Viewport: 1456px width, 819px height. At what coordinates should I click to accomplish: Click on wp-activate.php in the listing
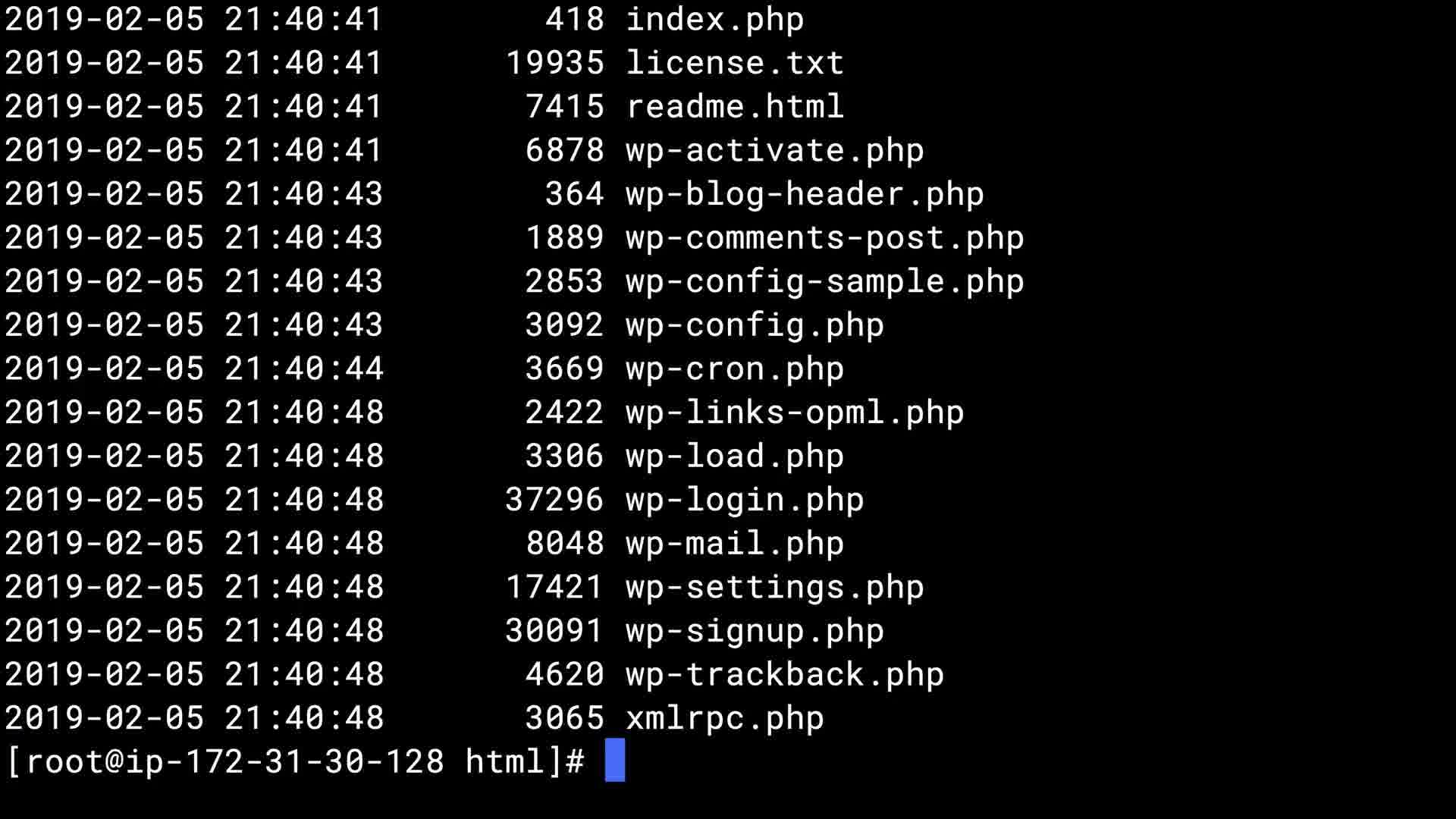[774, 151]
